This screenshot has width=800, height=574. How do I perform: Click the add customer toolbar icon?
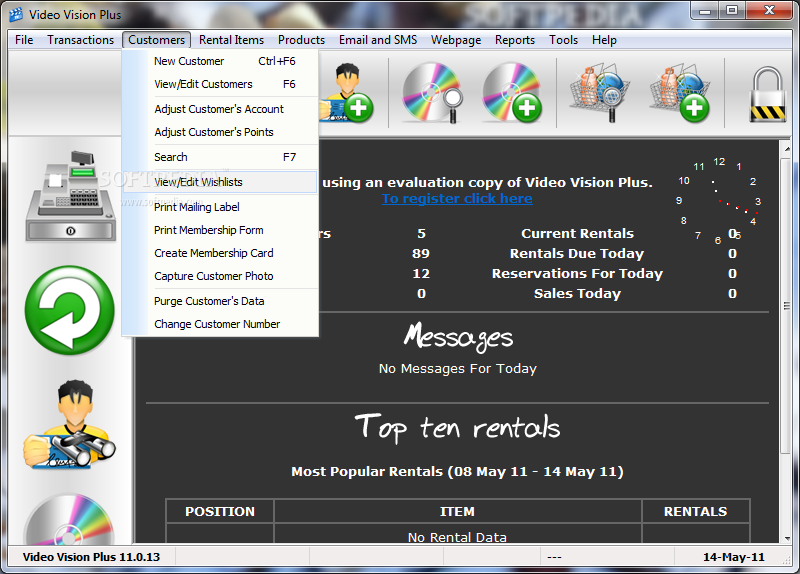(x=347, y=93)
